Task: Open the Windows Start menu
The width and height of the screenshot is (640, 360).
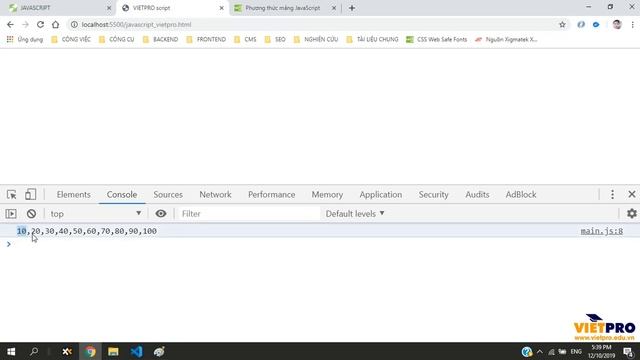Action: 11,351
